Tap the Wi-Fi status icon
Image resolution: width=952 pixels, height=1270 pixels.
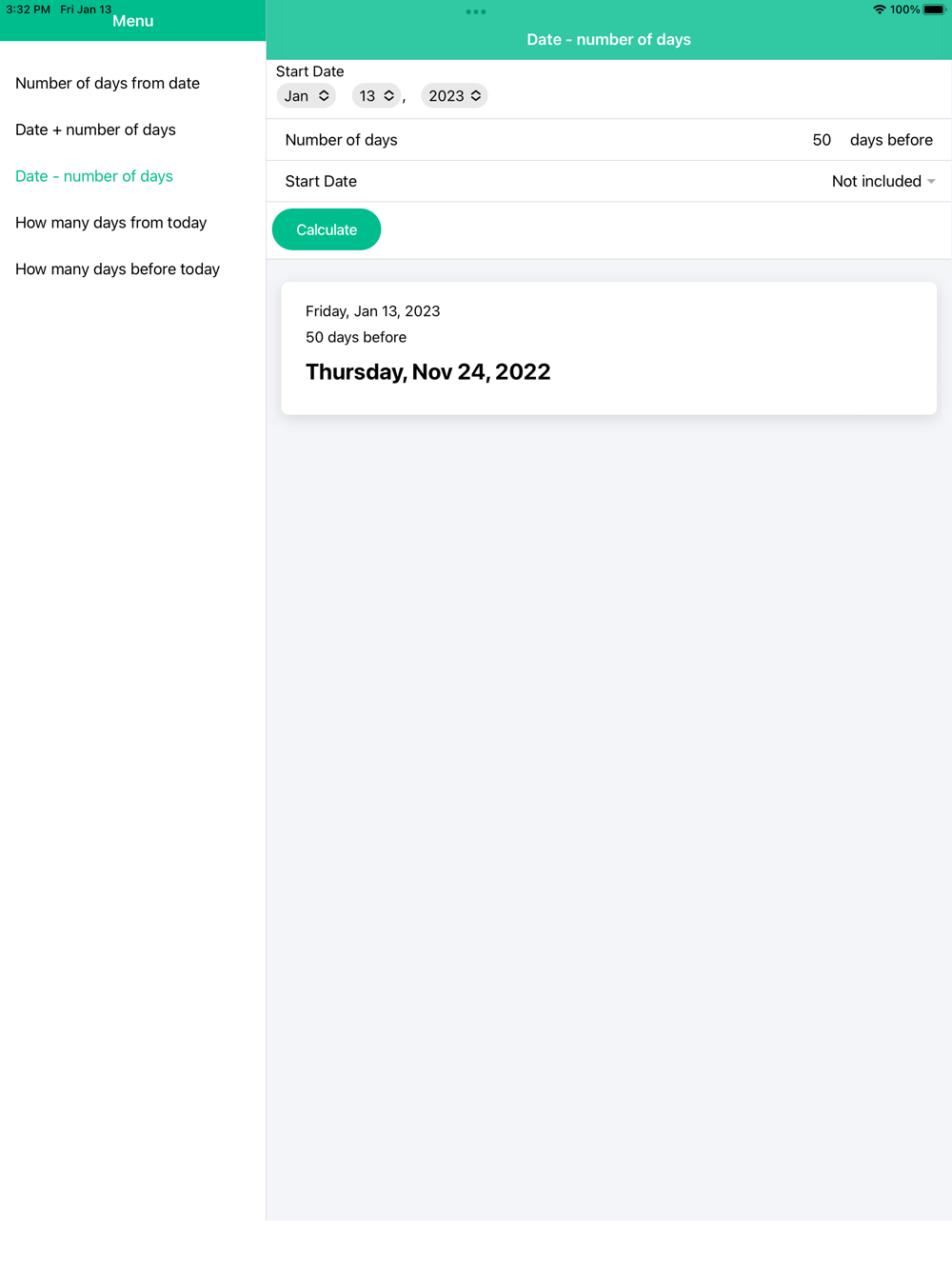point(879,10)
